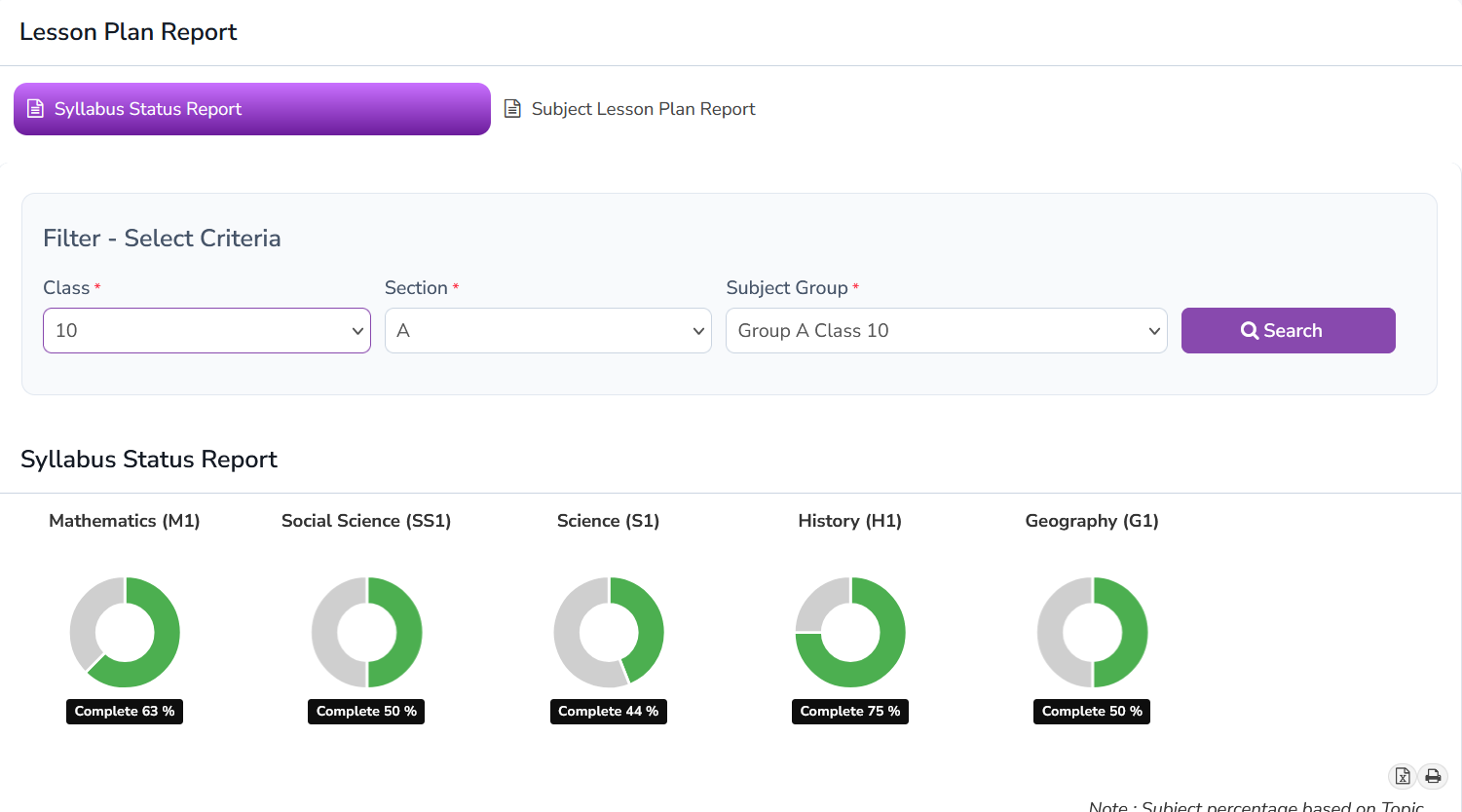
Task: Export report to Excel icon
Action: tap(1402, 776)
